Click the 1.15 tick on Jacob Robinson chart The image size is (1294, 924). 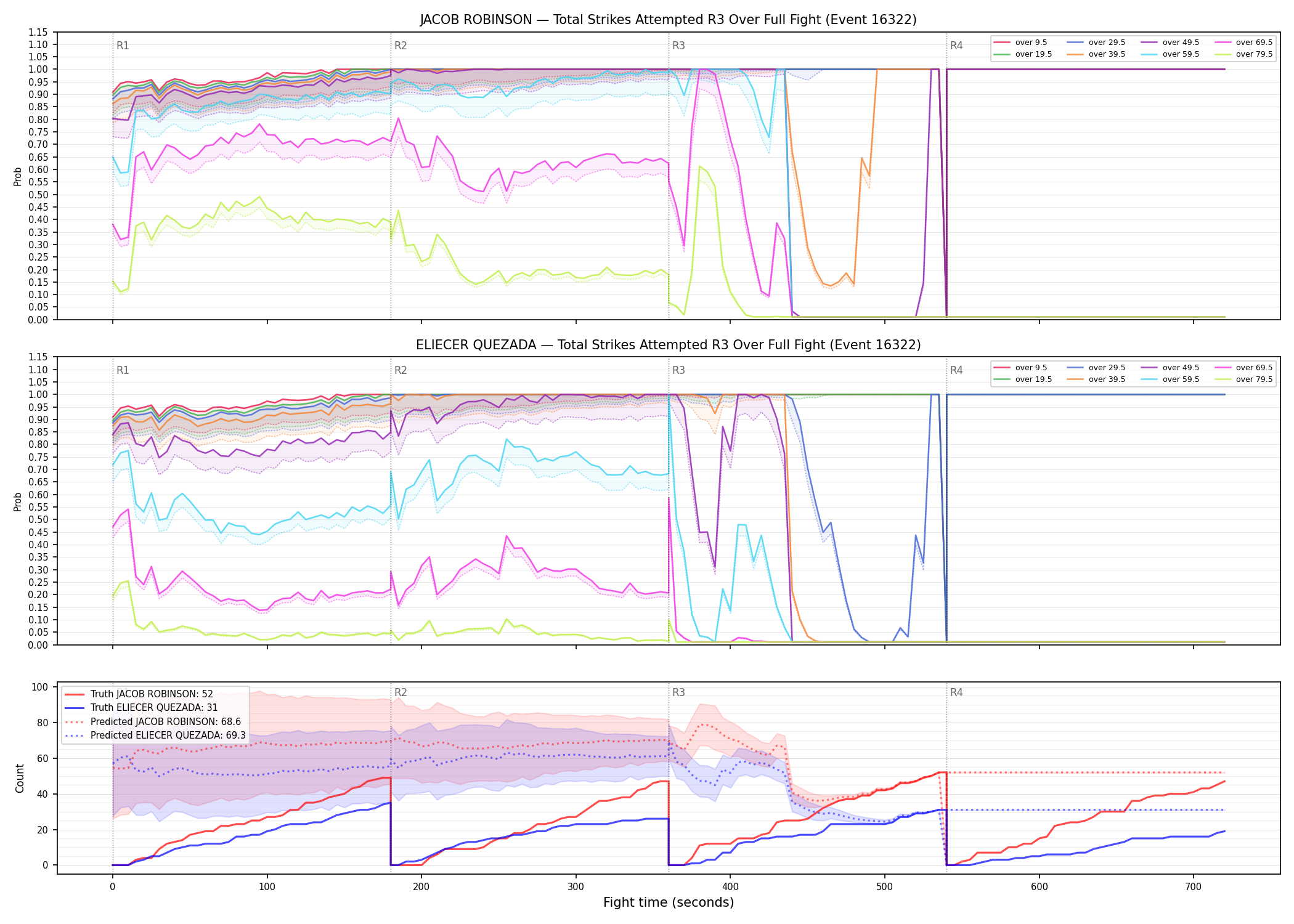pos(38,32)
